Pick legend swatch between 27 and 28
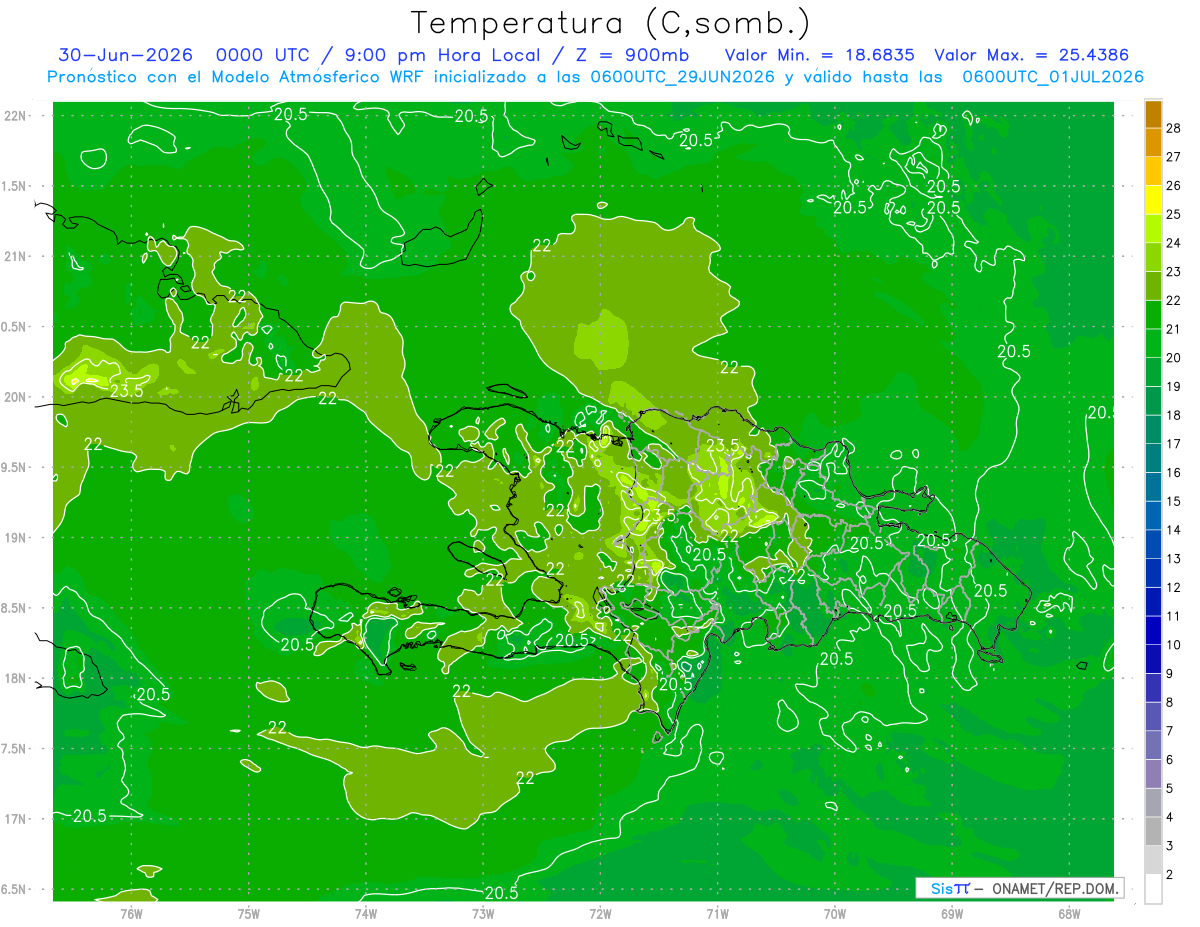The height and width of the screenshot is (927, 1200). click(1153, 143)
